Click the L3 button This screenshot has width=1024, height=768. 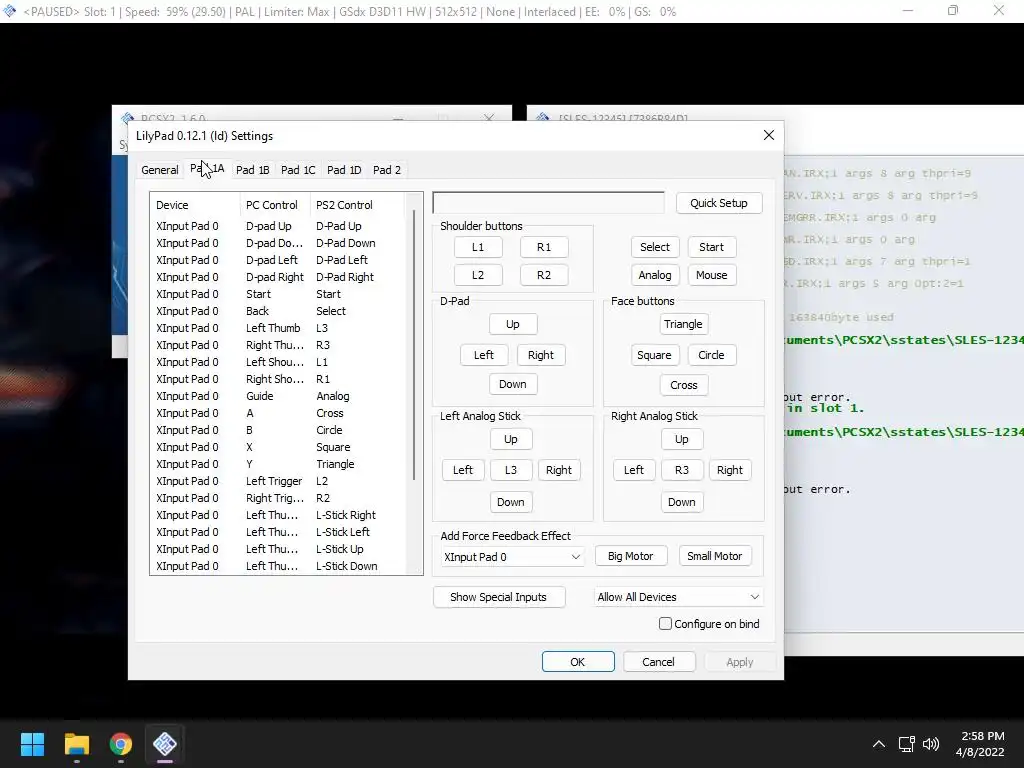click(x=511, y=470)
